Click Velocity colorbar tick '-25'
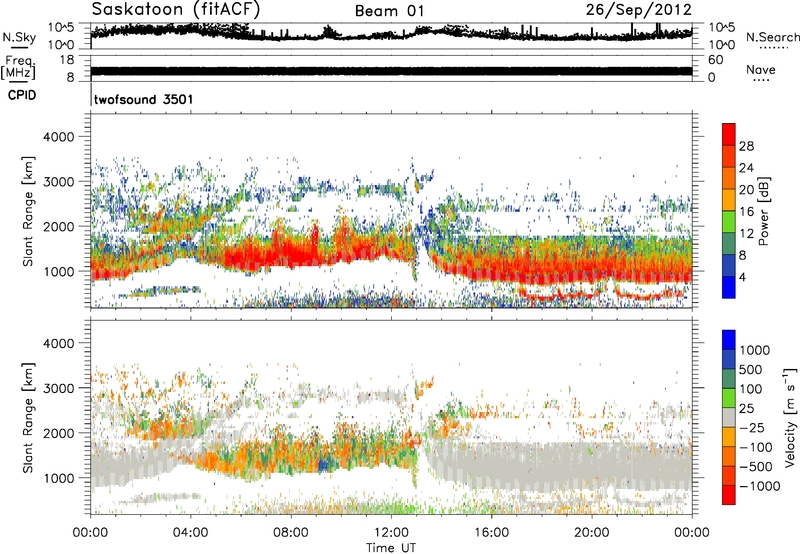The image size is (800, 554). (752, 427)
